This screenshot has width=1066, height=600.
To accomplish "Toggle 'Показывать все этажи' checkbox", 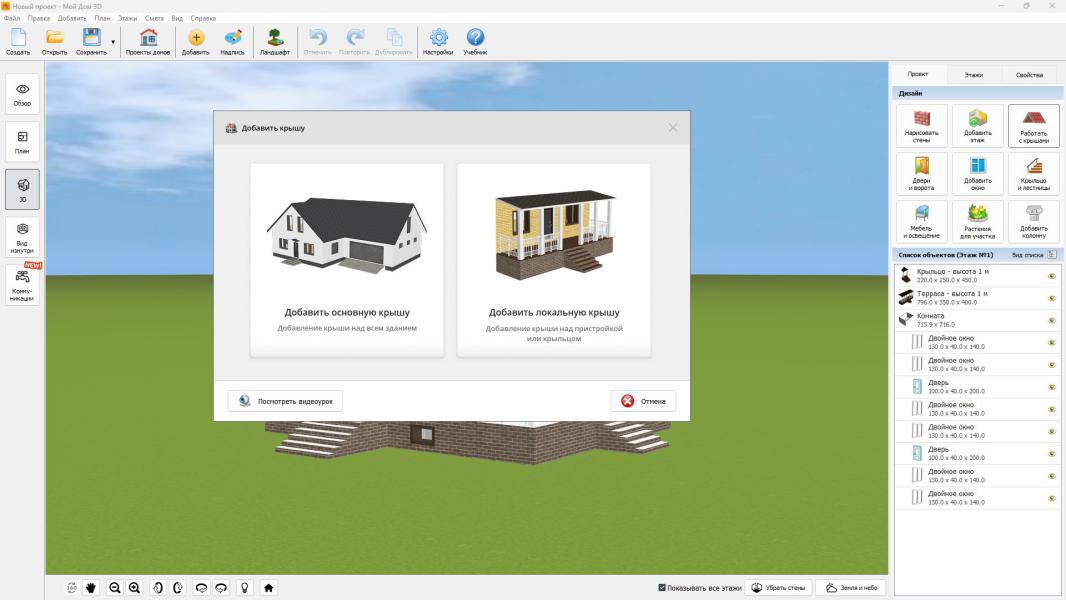I will [662, 588].
